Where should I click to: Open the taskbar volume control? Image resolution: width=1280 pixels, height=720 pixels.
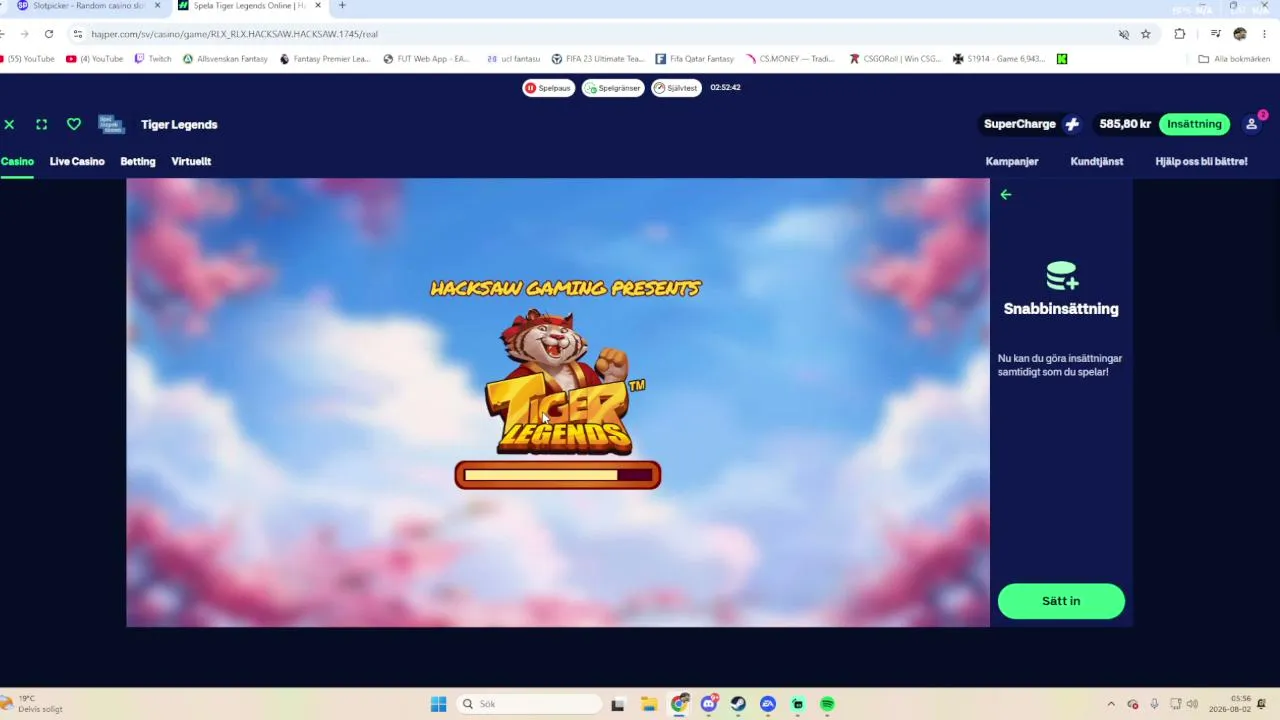[x=1192, y=704]
